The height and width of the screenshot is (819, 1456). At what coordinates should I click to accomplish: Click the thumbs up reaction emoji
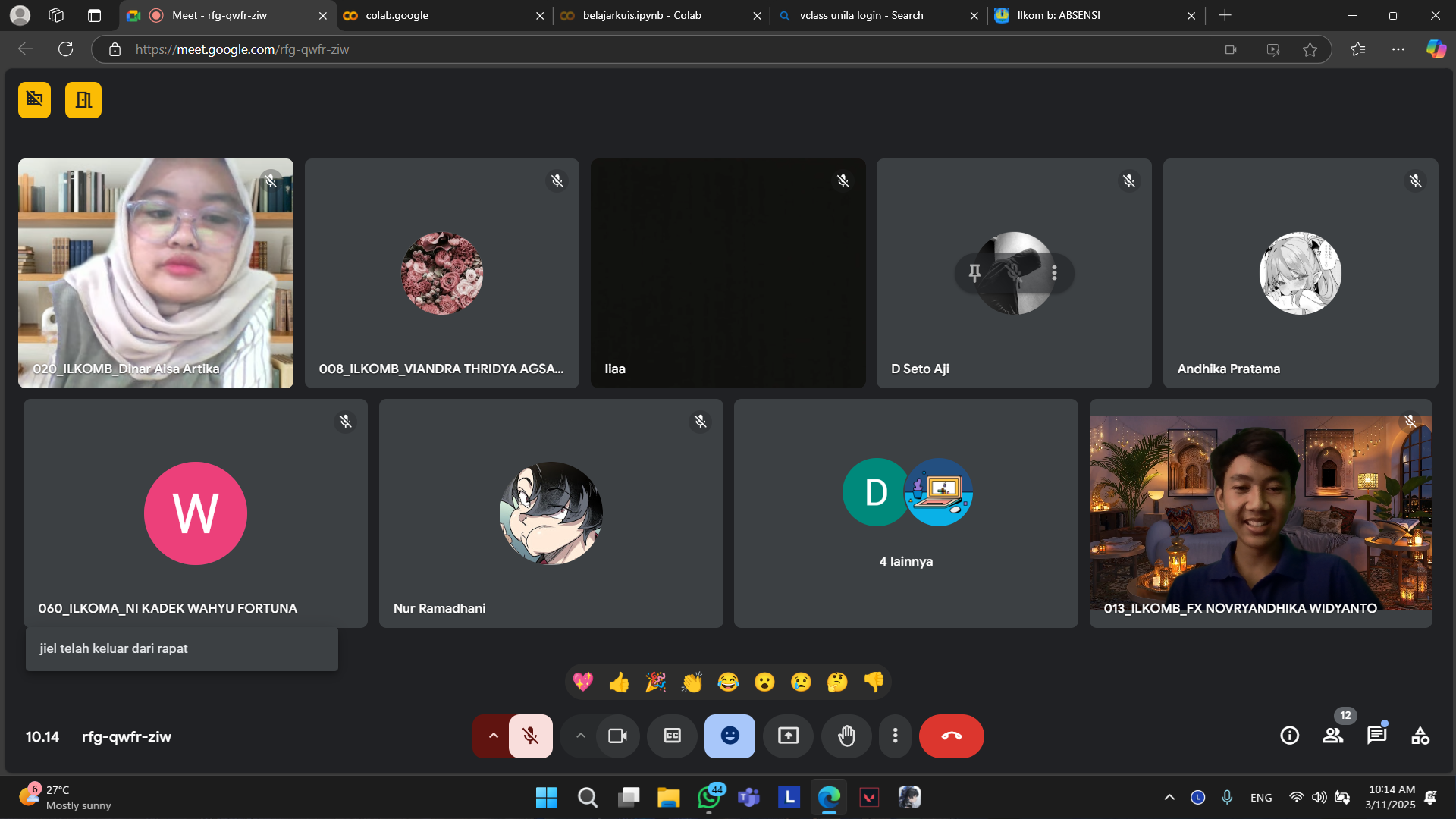coord(619,682)
